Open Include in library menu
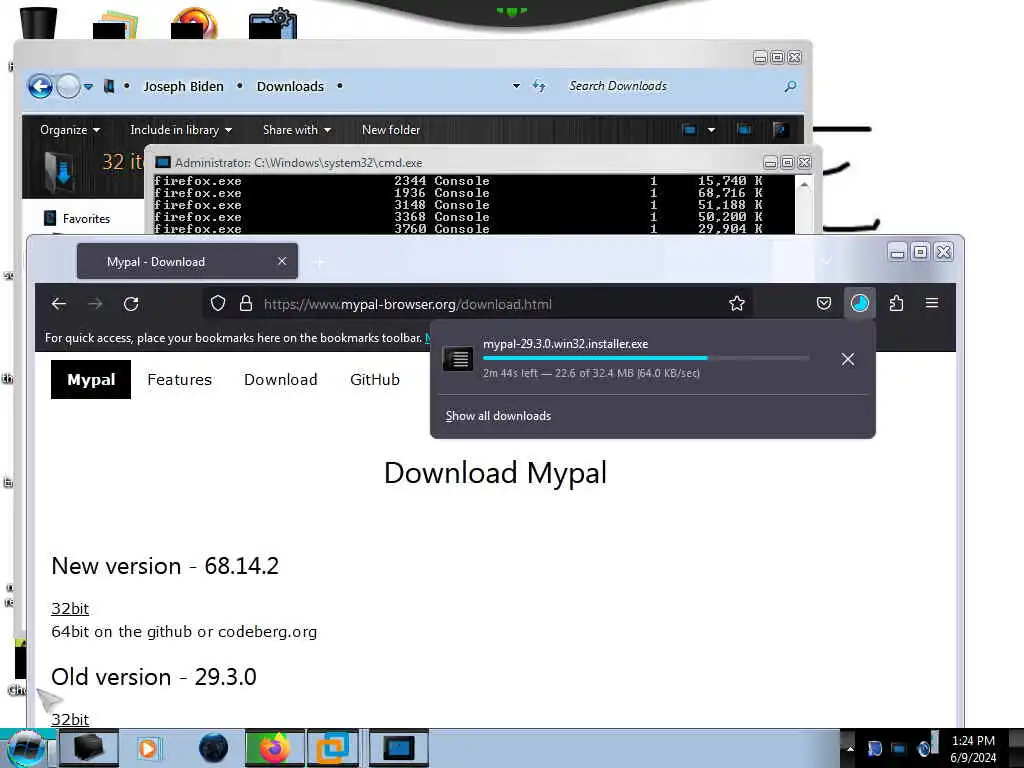Viewport: 1024px width, 768px height. coord(181,129)
